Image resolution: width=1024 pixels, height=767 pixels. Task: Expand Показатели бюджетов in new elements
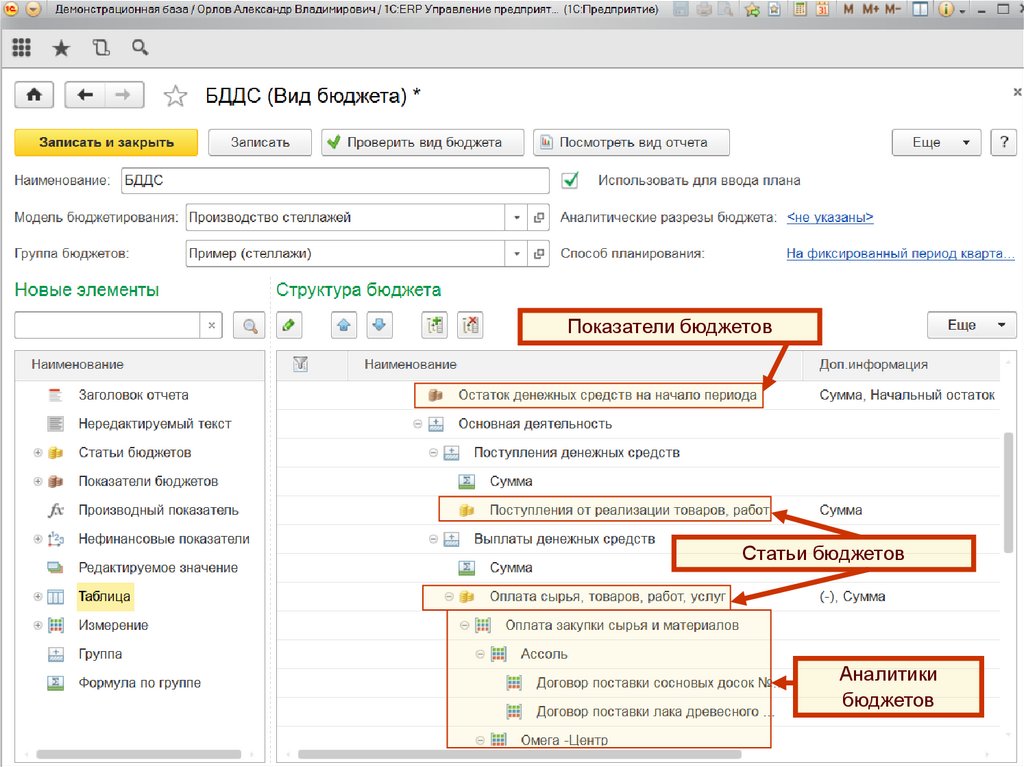tap(38, 481)
